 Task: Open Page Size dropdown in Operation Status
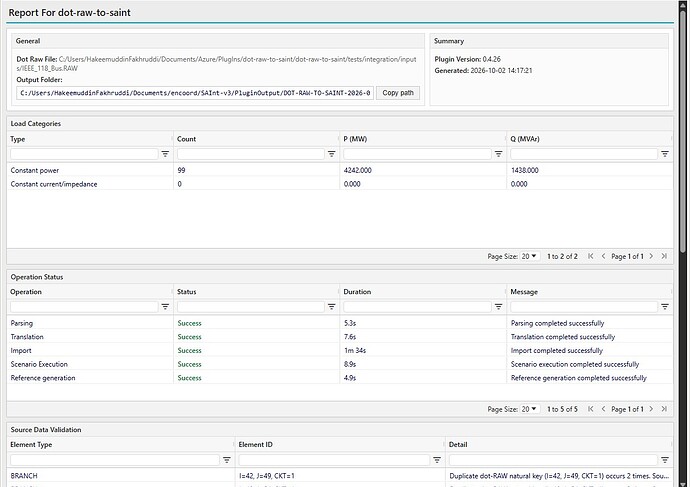click(x=529, y=409)
